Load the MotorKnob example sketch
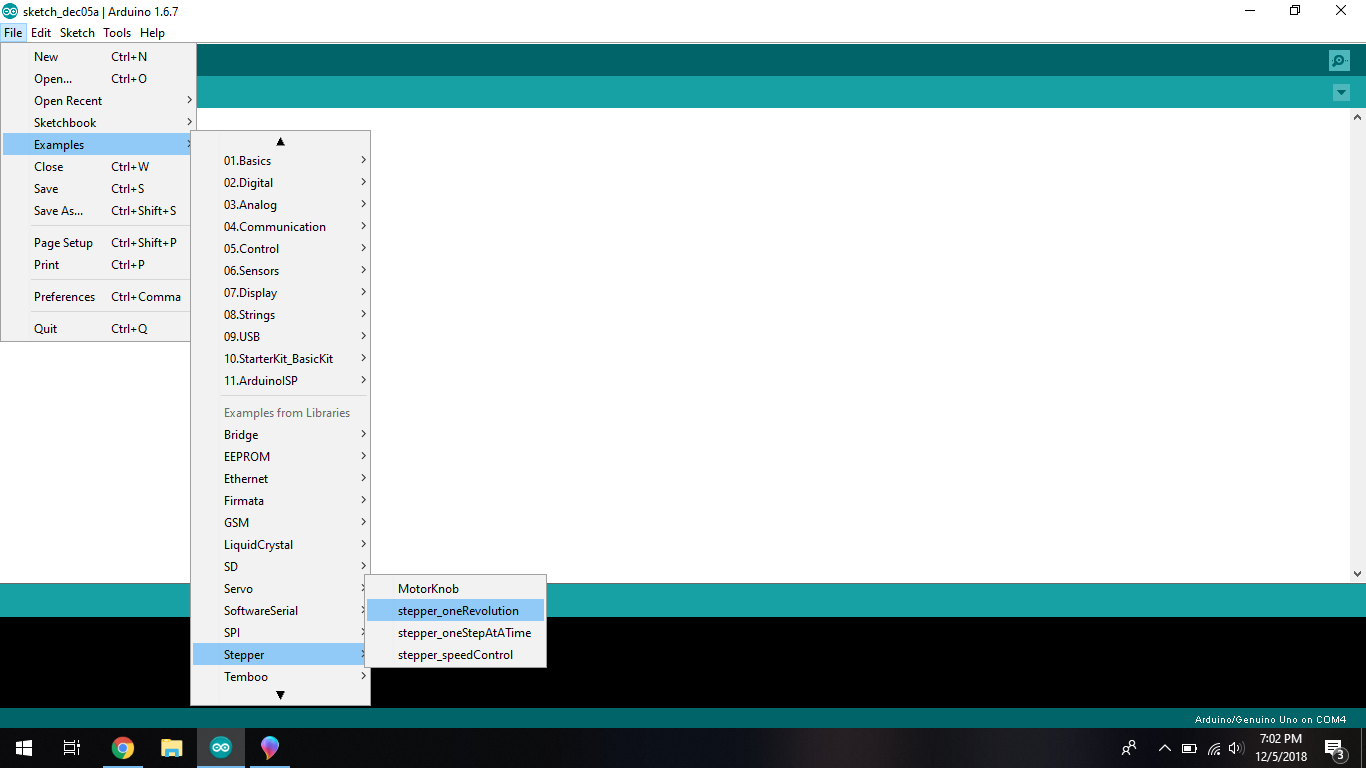Screen dimensions: 1366x768 (456, 589)
